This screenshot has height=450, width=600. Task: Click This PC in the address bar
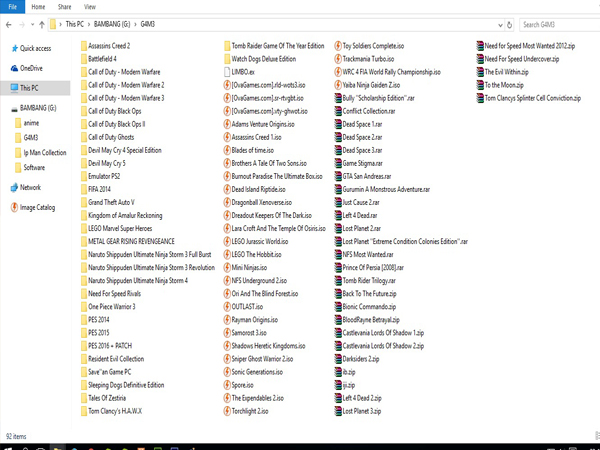pyautogui.click(x=74, y=24)
